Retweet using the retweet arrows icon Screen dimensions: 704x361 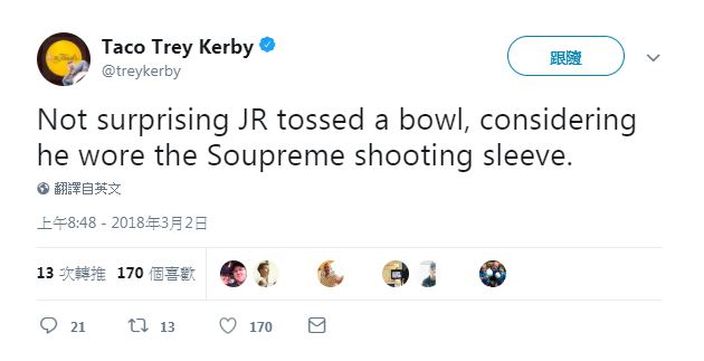tap(138, 326)
